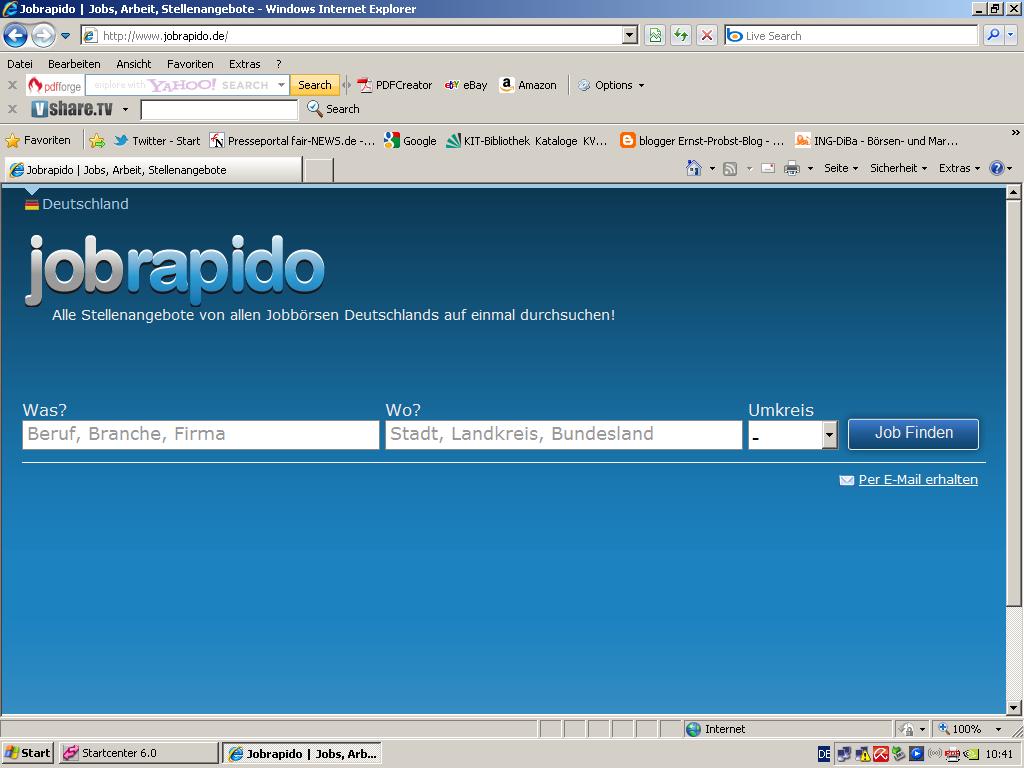Open the Sicherheit command dropdown

coord(898,168)
